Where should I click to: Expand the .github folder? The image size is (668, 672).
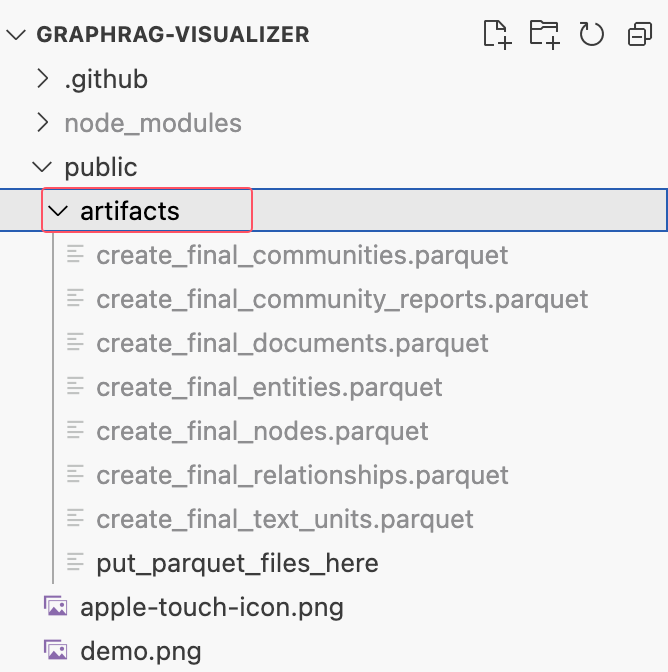(42, 79)
